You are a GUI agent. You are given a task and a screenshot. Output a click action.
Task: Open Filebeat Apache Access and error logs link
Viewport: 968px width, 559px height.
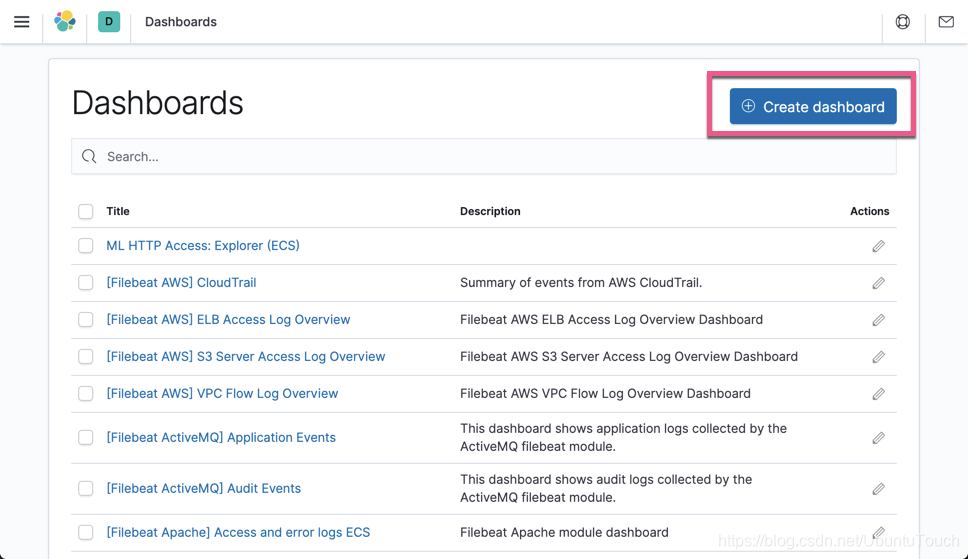pyautogui.click(x=238, y=532)
